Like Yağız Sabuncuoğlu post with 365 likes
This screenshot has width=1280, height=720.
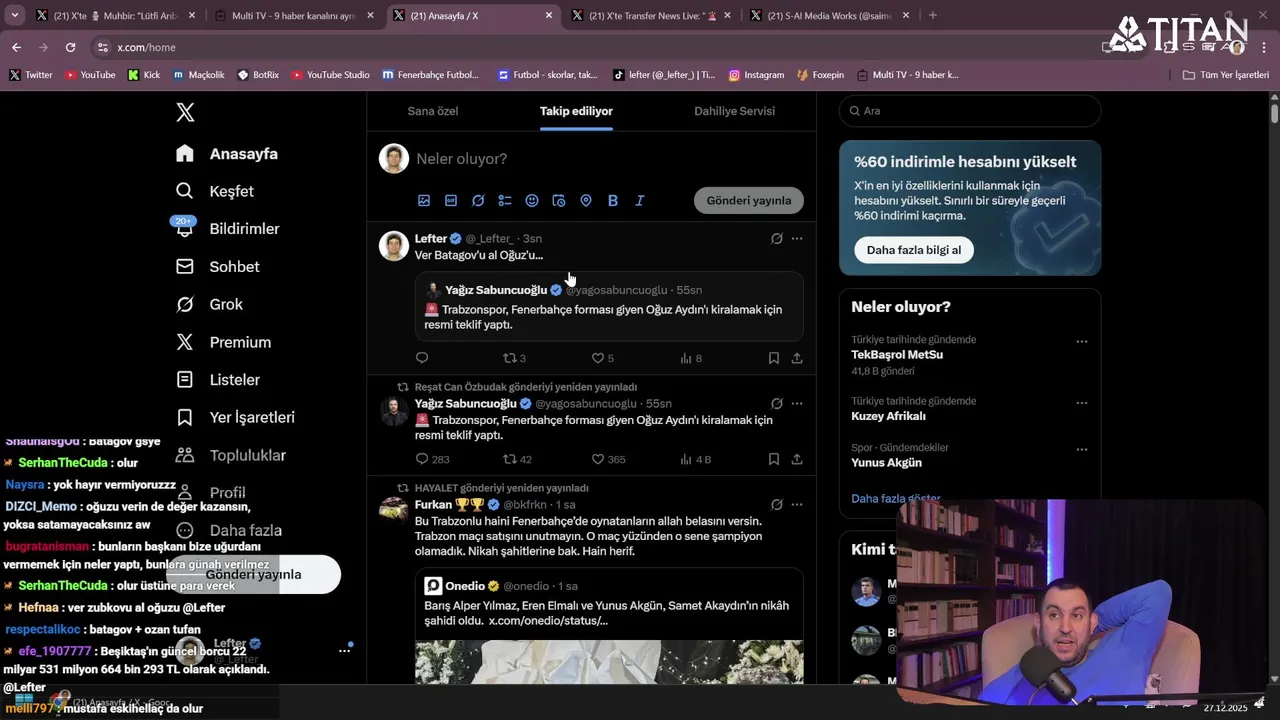(608, 459)
